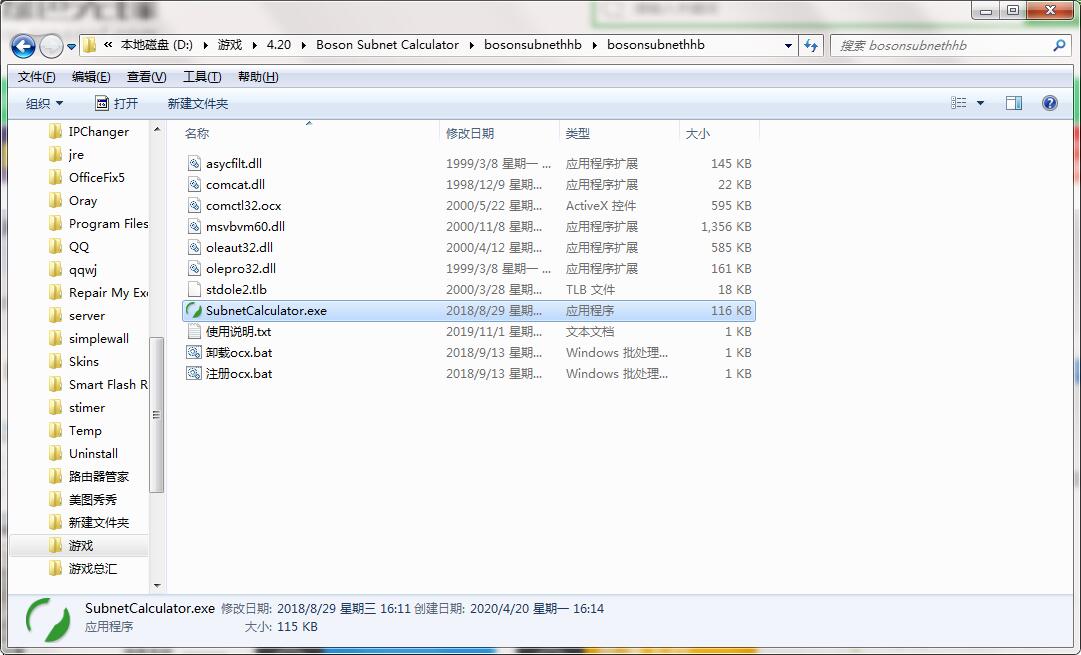Image resolution: width=1081 pixels, height=655 pixels.
Task: Click the refresh button beside address bar
Action: point(811,46)
